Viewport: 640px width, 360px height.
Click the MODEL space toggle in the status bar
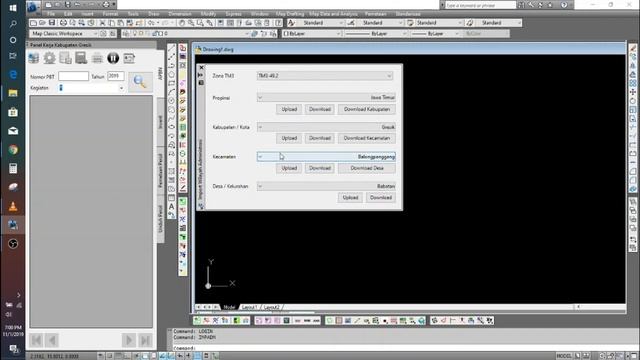[x=564, y=356]
